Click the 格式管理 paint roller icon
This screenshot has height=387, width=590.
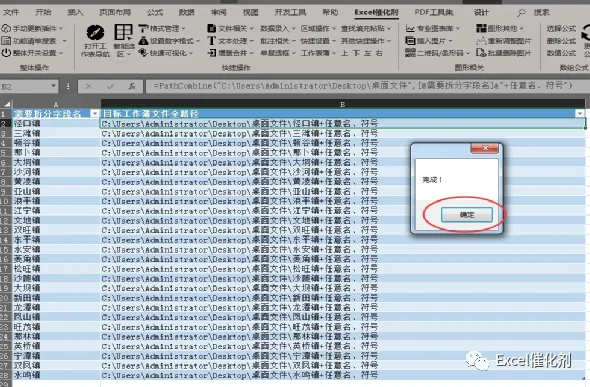(143, 29)
